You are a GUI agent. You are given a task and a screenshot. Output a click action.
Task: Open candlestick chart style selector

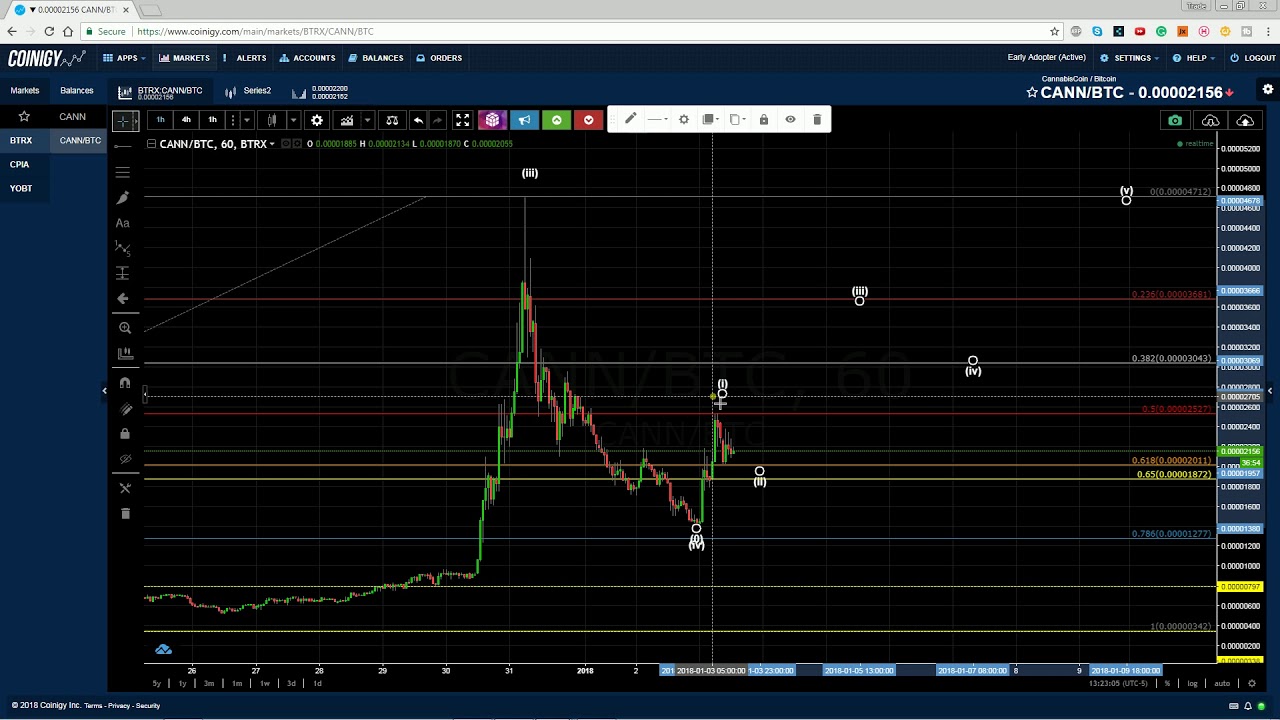pos(272,120)
